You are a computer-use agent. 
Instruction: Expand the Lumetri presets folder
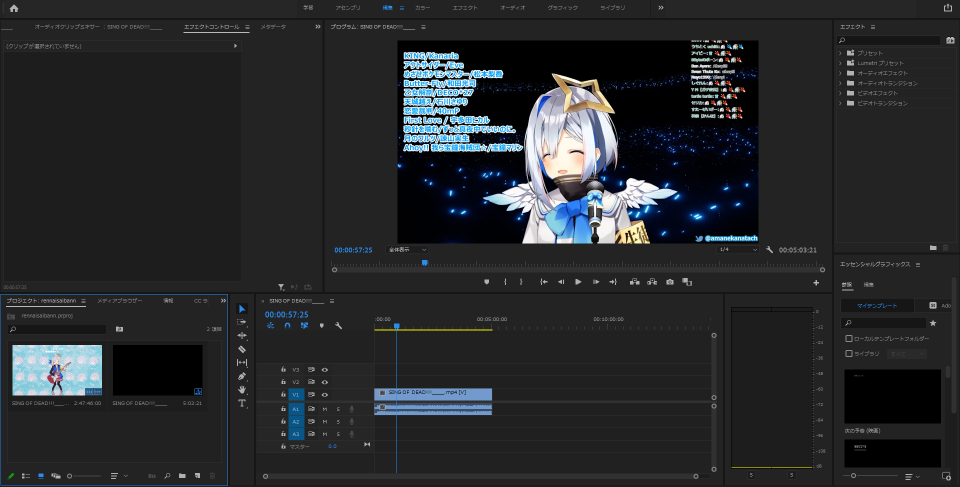tap(840, 63)
